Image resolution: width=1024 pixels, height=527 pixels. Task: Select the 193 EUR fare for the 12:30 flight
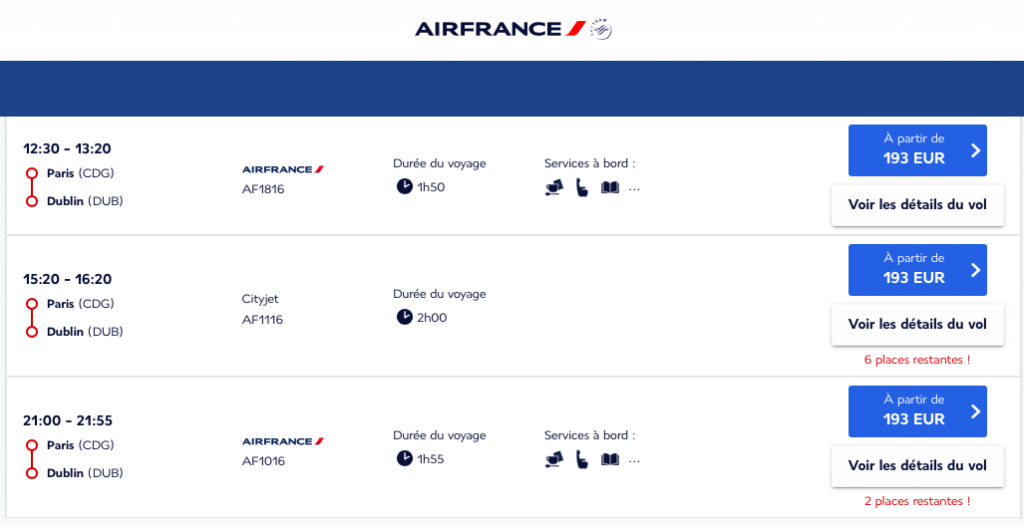click(917, 150)
